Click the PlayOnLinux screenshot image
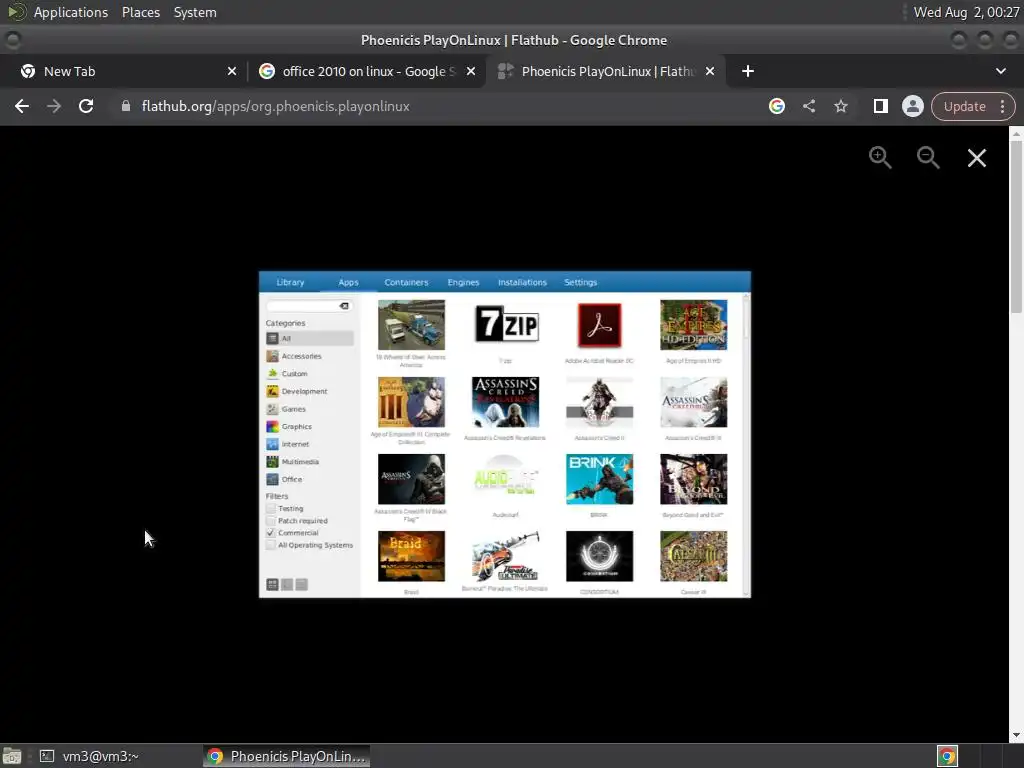This screenshot has width=1024, height=768. pos(505,434)
